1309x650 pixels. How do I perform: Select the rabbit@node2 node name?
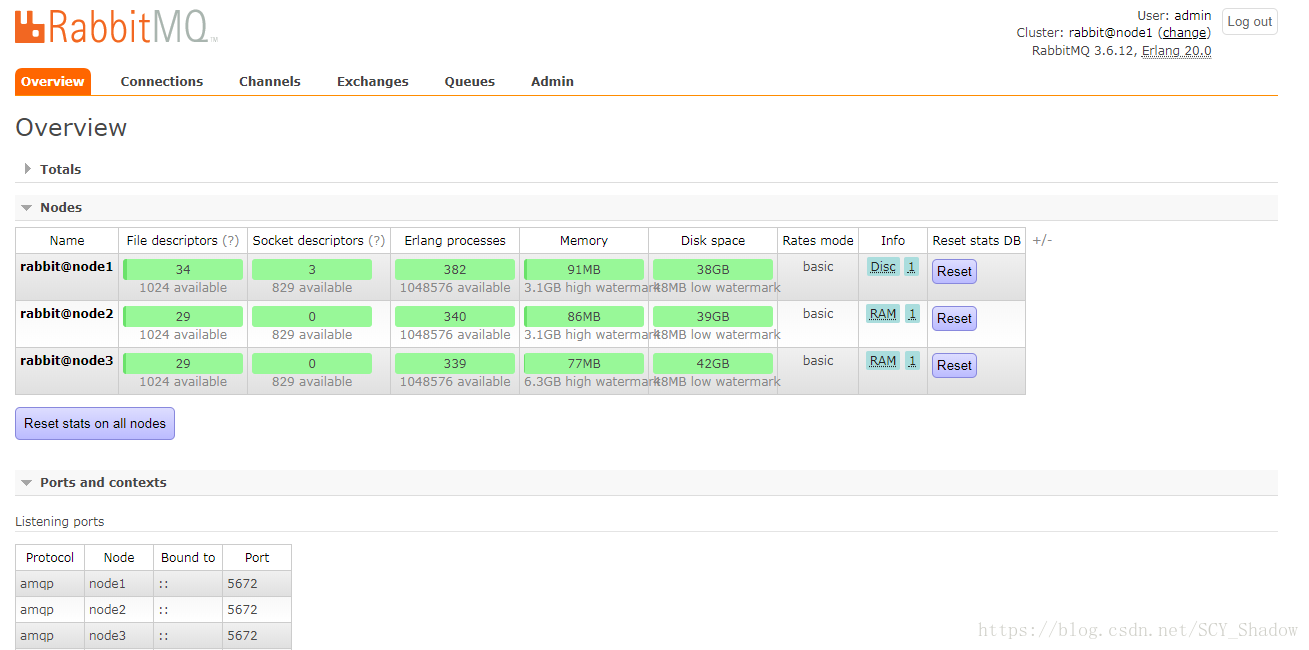(66, 314)
